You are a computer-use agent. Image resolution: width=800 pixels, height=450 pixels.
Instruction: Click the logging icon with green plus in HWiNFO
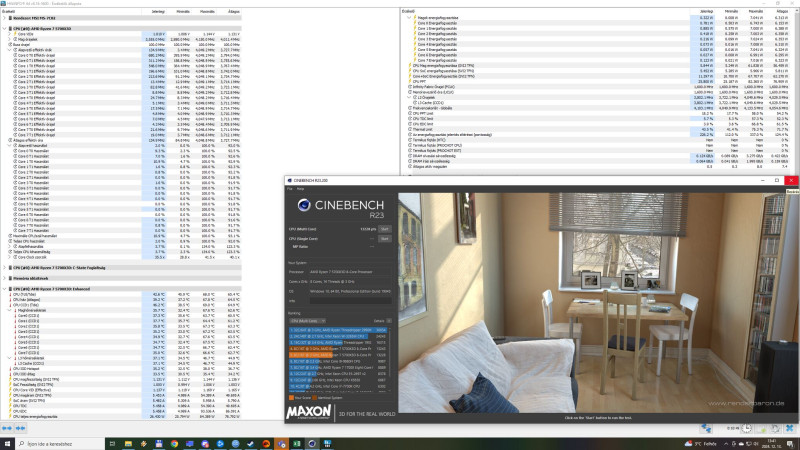[x=762, y=428]
